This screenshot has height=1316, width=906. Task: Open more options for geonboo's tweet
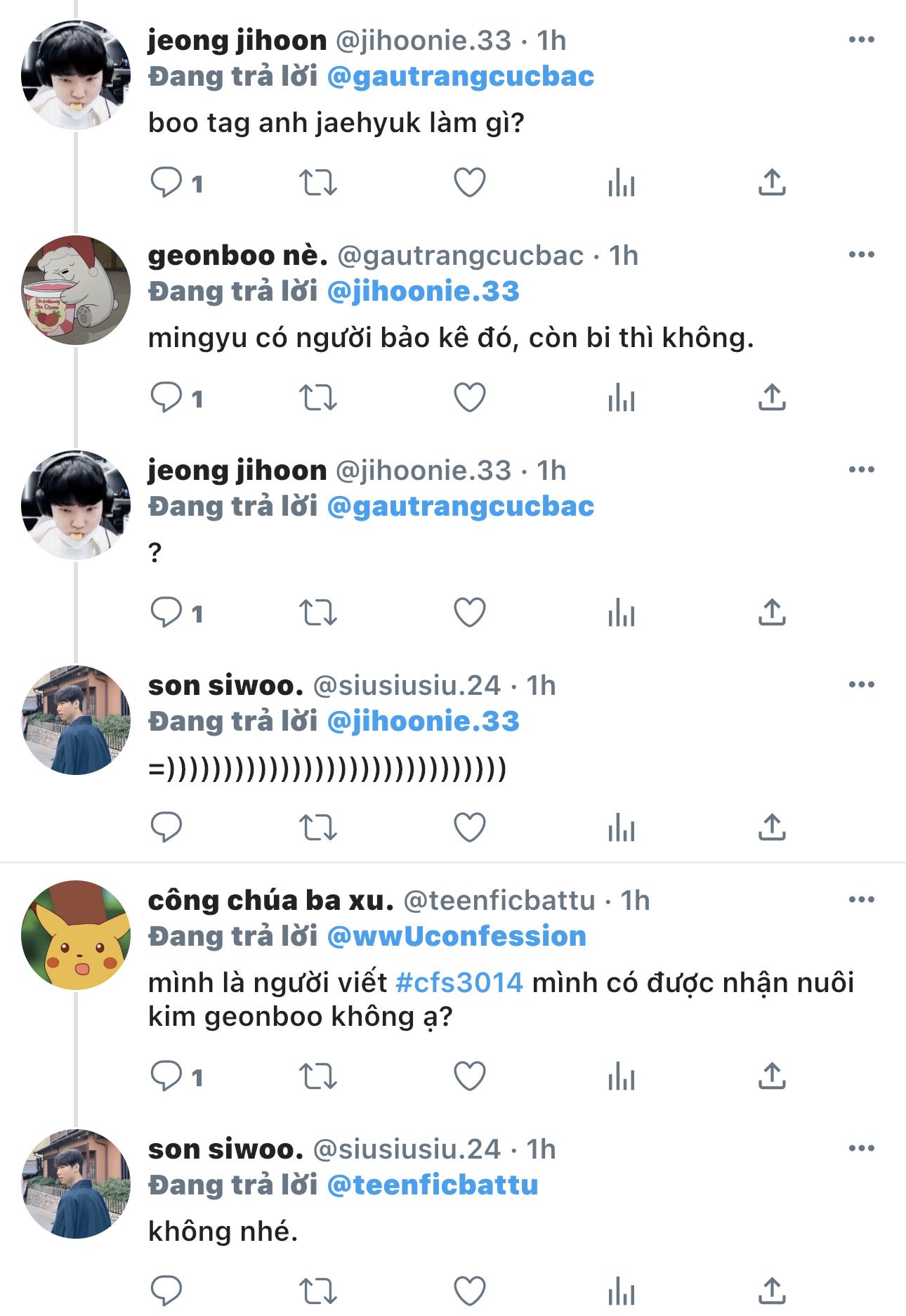coord(861,254)
